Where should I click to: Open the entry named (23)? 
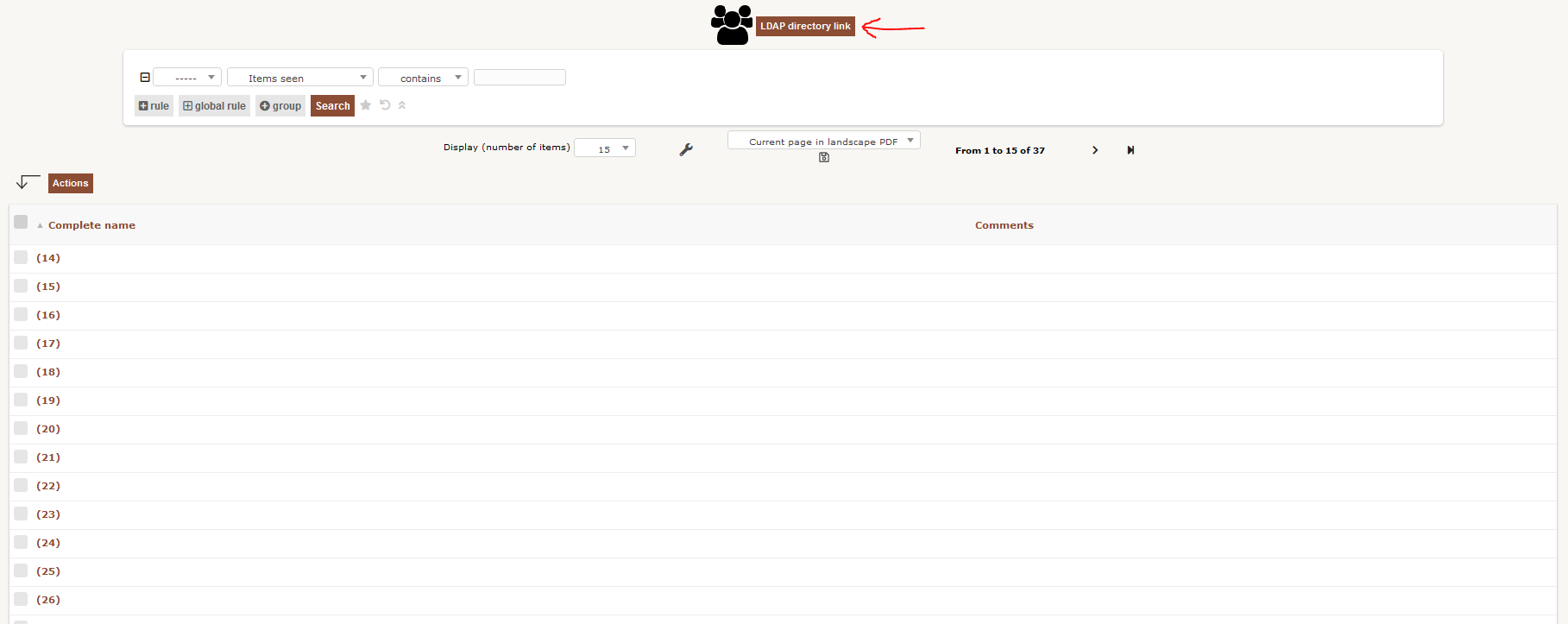(x=48, y=514)
